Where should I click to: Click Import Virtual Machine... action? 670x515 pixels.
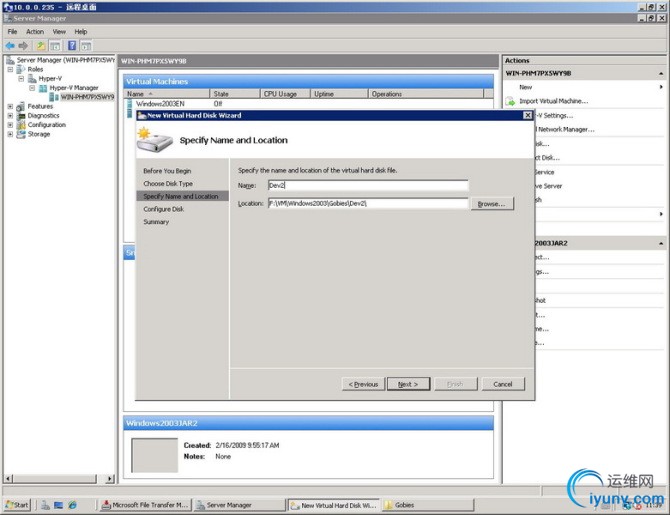[x=553, y=101]
